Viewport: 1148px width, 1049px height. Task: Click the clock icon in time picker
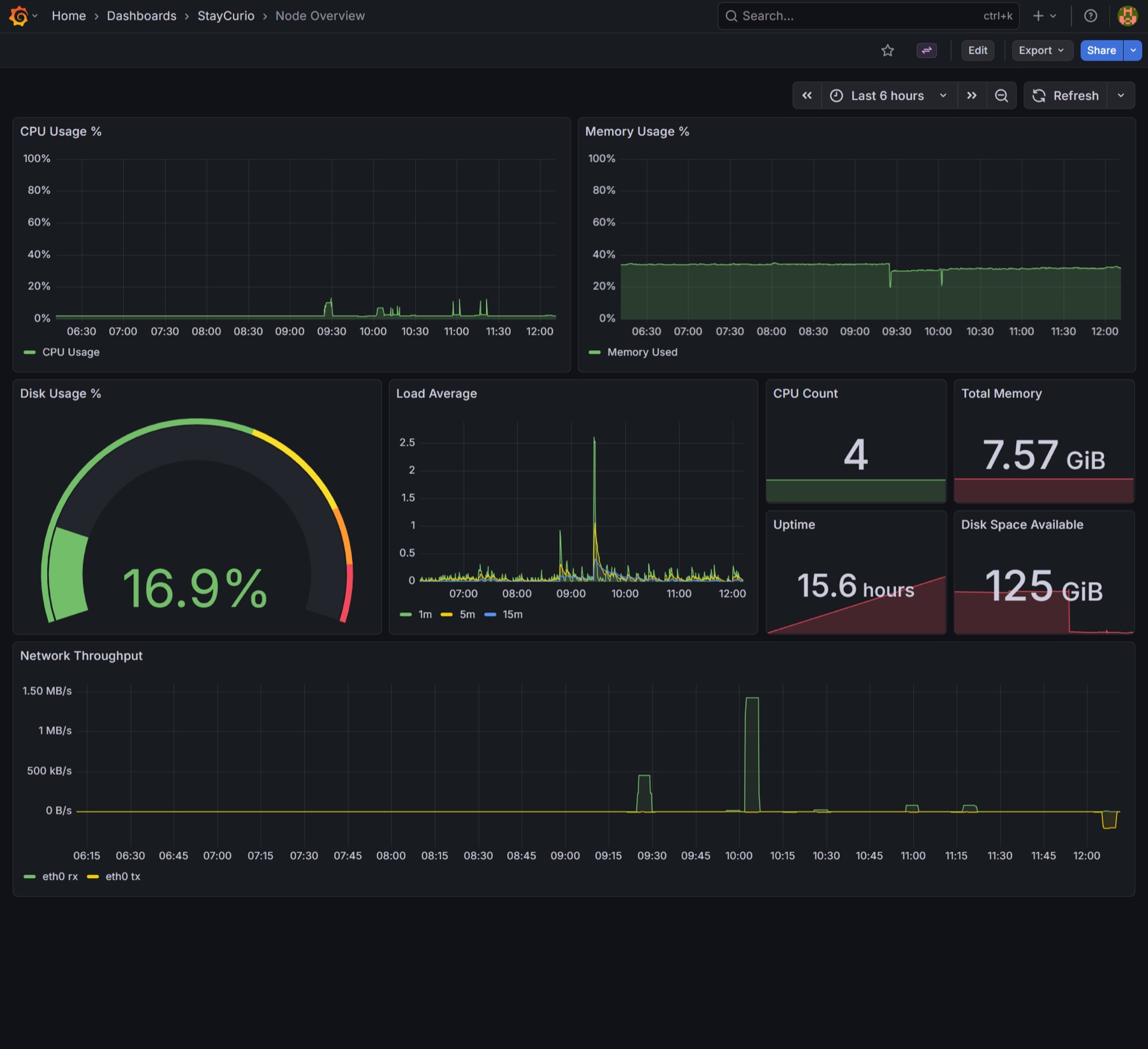tap(836, 96)
